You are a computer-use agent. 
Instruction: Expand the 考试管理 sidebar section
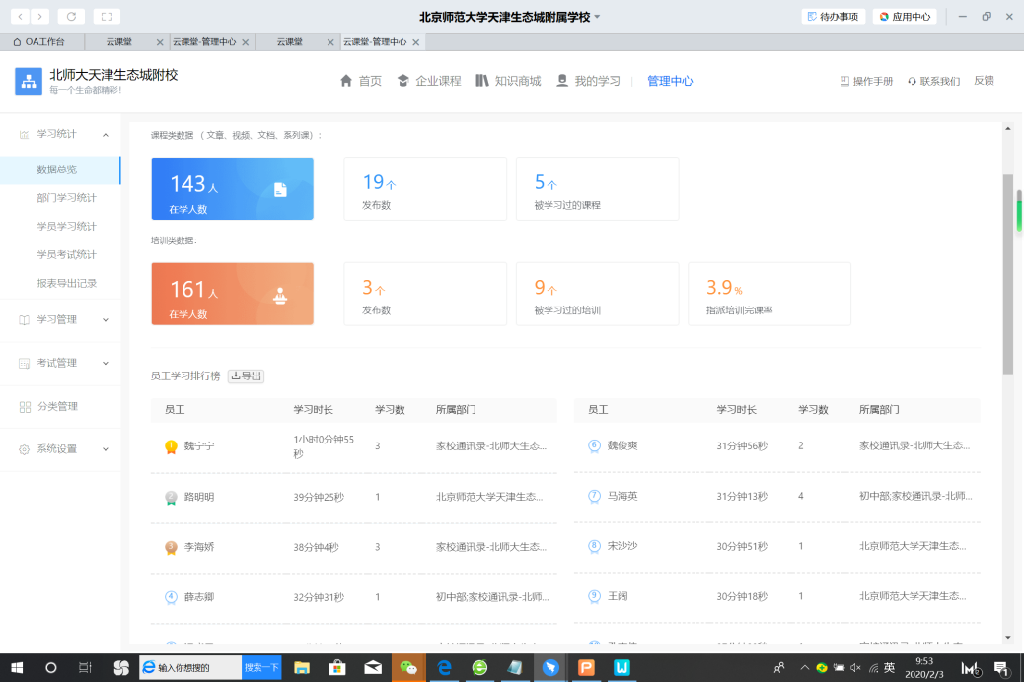(106, 363)
